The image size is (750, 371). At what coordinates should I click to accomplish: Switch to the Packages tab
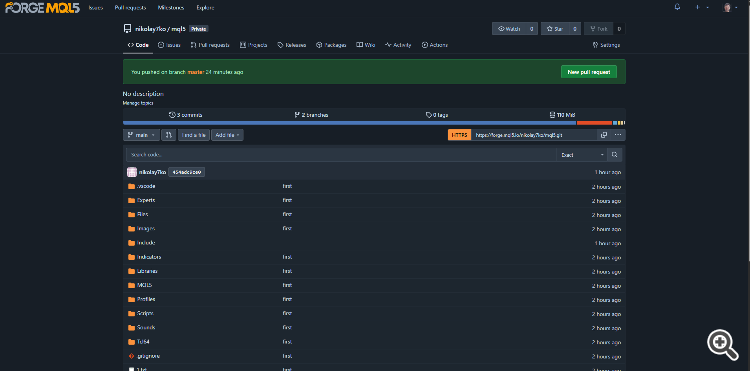click(331, 45)
